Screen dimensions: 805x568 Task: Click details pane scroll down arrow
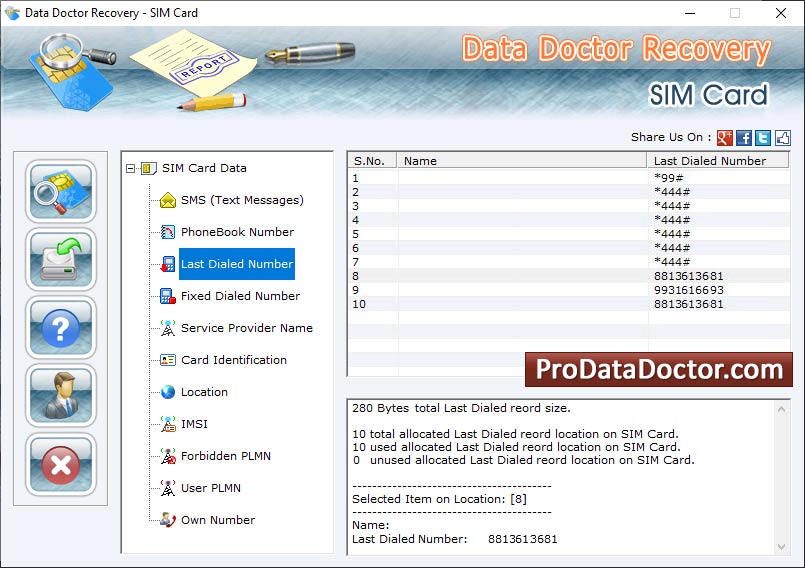pyautogui.click(x=781, y=547)
